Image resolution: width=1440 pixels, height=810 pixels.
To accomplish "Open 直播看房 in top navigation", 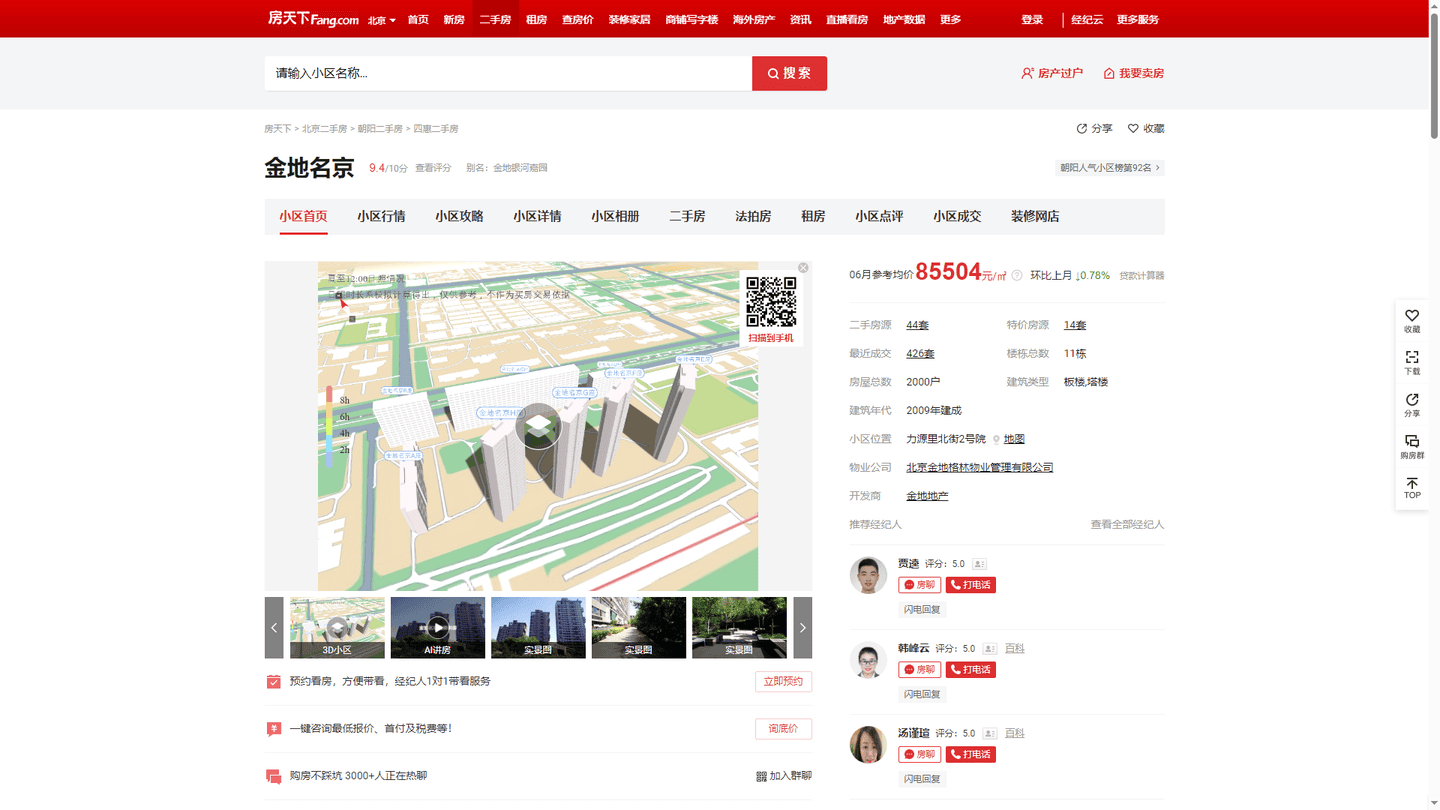I will pyautogui.click(x=847, y=20).
